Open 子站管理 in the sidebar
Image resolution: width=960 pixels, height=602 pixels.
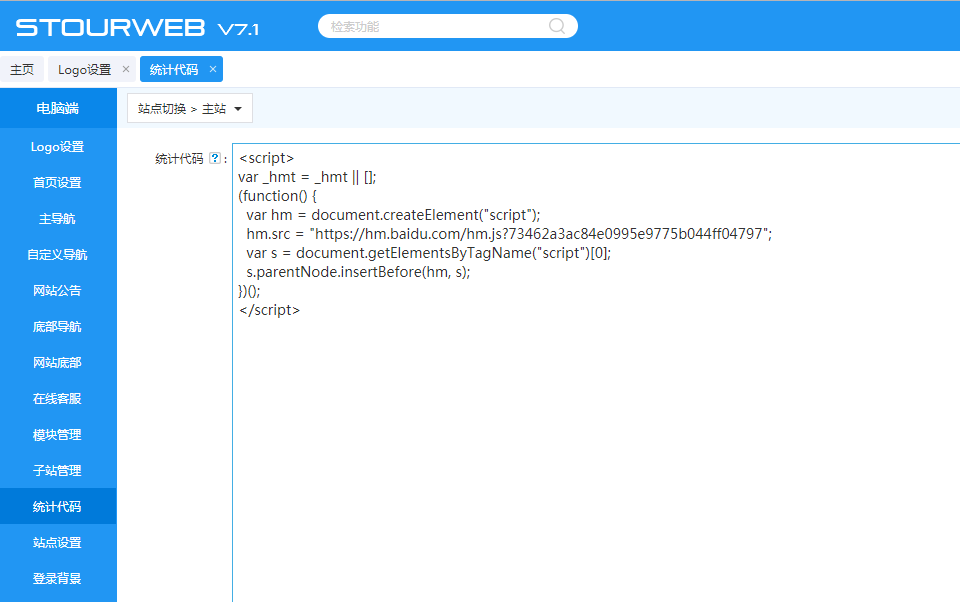pyautogui.click(x=58, y=471)
